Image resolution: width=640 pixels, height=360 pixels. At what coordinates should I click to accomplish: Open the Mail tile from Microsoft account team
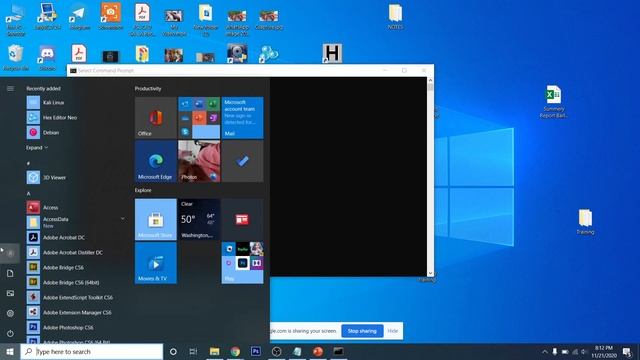[x=242, y=118]
